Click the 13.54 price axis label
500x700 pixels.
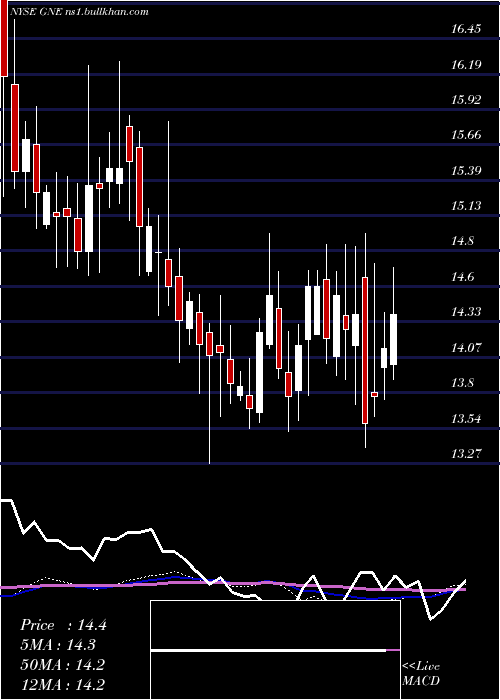[x=466, y=419]
